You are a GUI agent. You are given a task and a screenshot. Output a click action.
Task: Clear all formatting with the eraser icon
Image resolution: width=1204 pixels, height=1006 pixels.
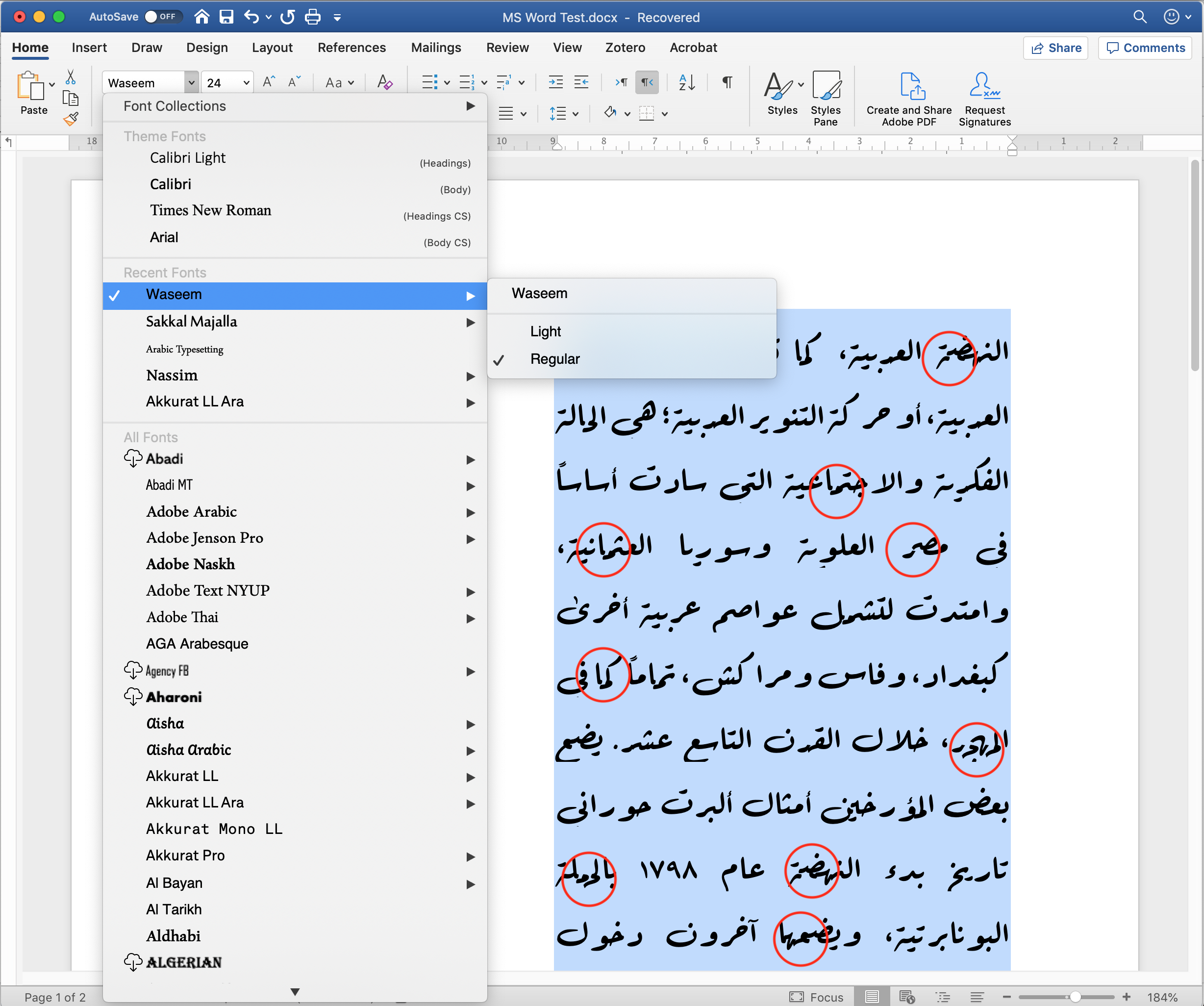point(385,82)
